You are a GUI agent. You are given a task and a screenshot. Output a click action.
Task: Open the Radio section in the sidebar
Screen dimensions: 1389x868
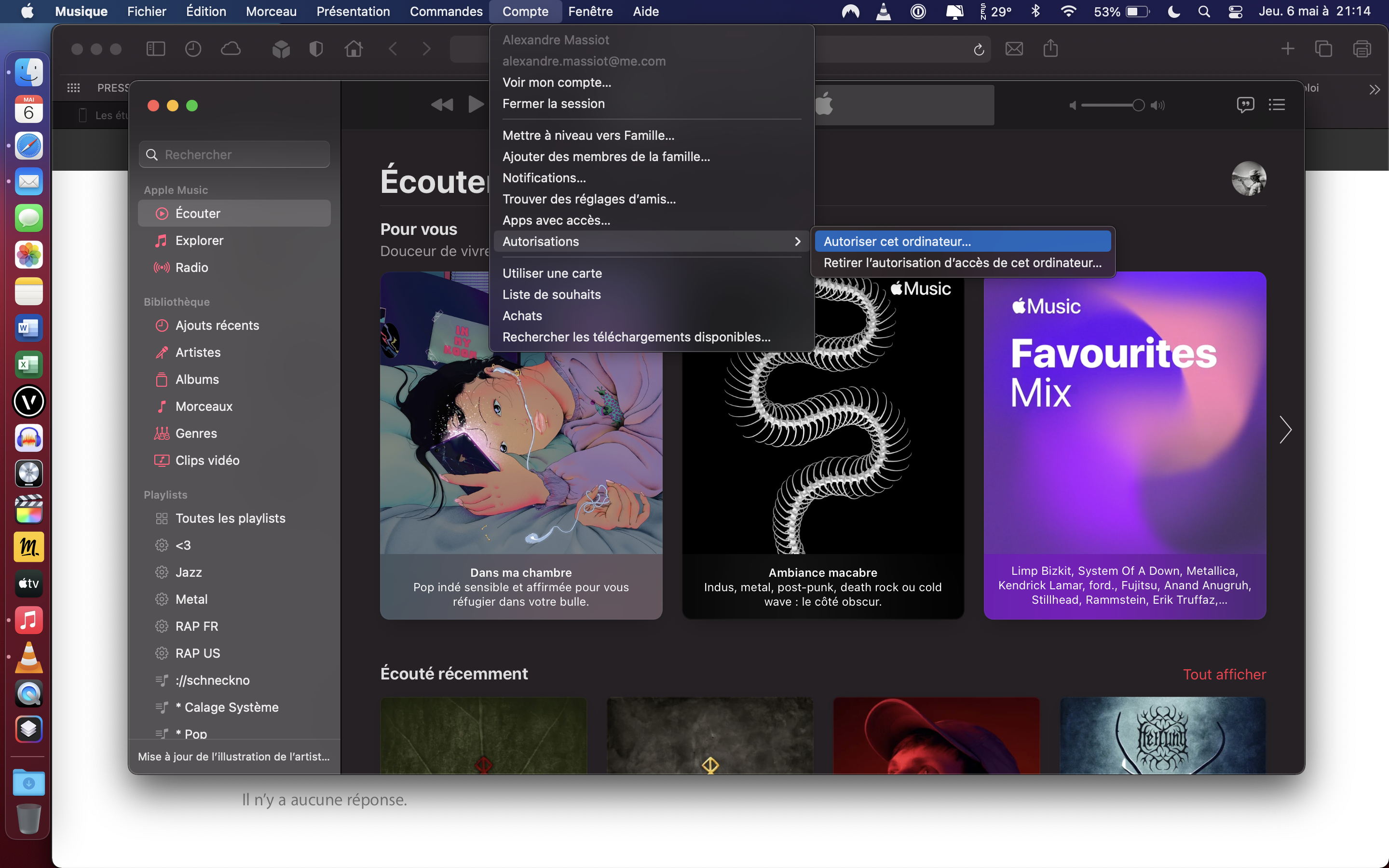[191, 268]
